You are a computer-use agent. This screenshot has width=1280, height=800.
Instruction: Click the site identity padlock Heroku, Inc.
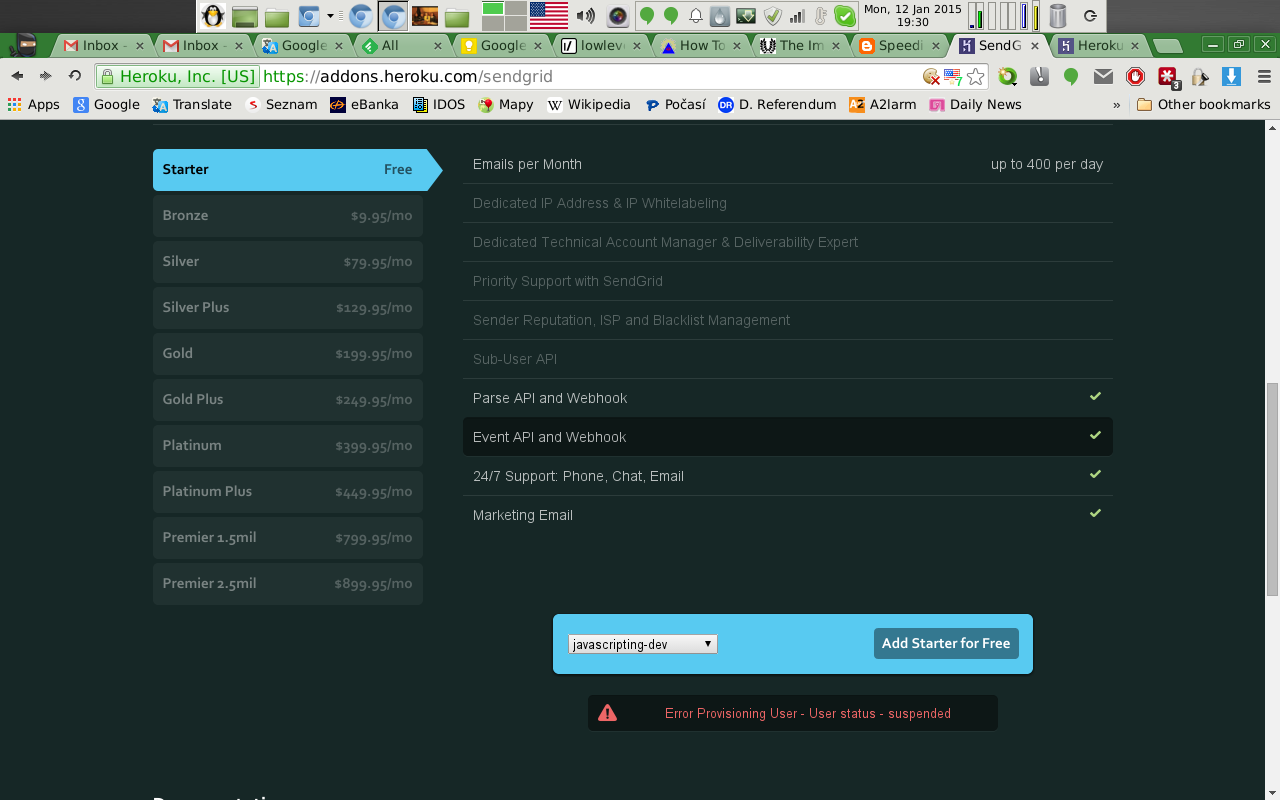click(x=178, y=76)
